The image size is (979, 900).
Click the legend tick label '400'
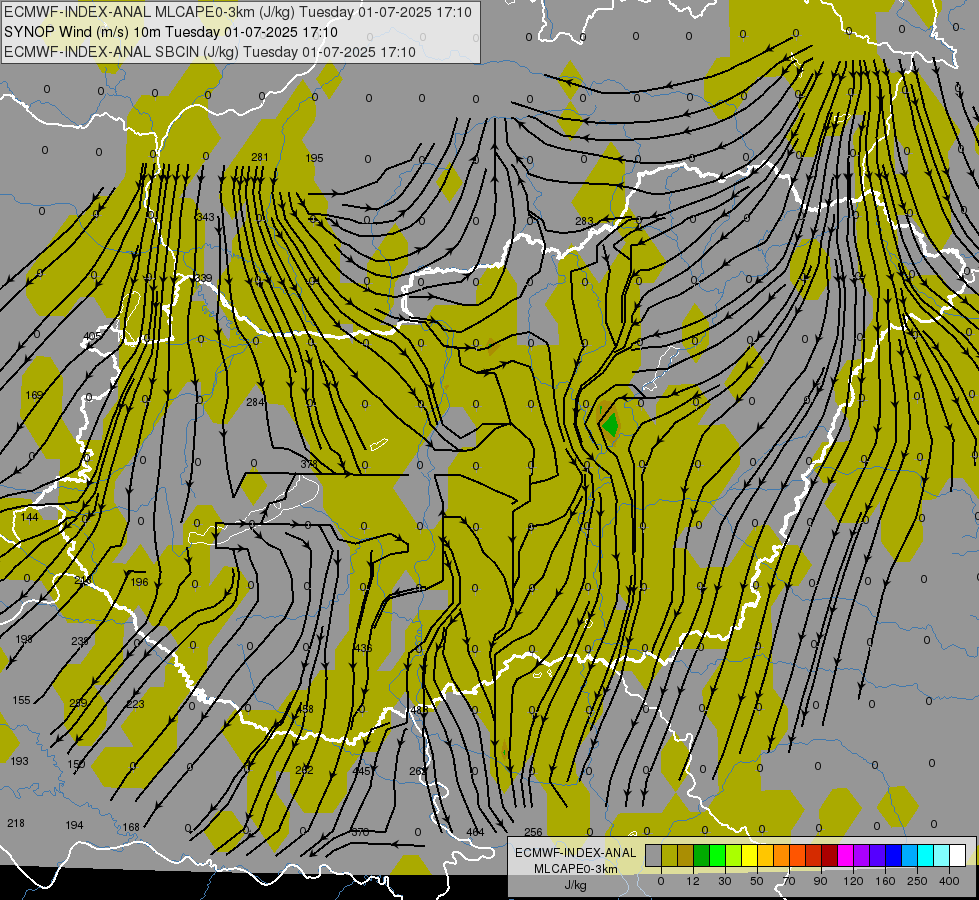949,881
